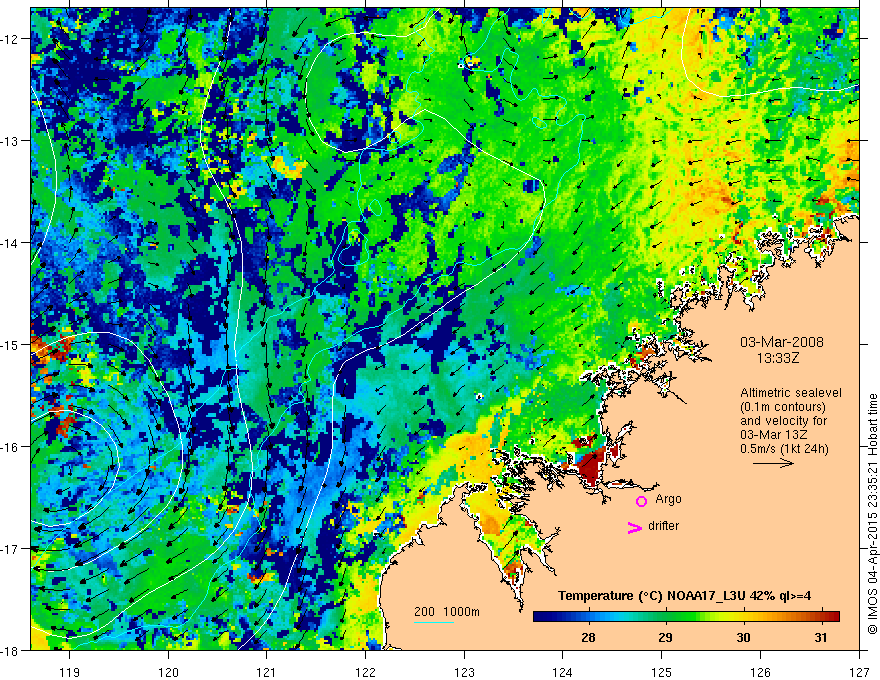Click longitude axis label 122
Viewport: 880px width, 680px height.
click(365, 672)
